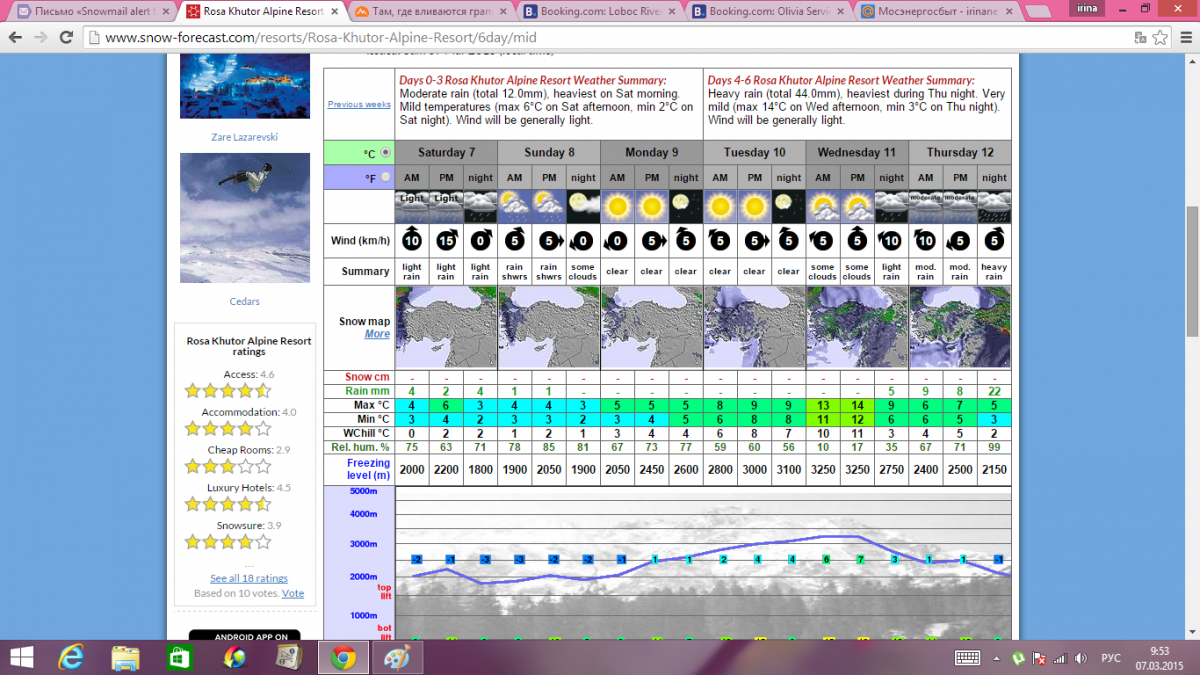Click Wednesday night wind 10 icon
Screen dimensions: 1200x675
[x=891, y=240]
